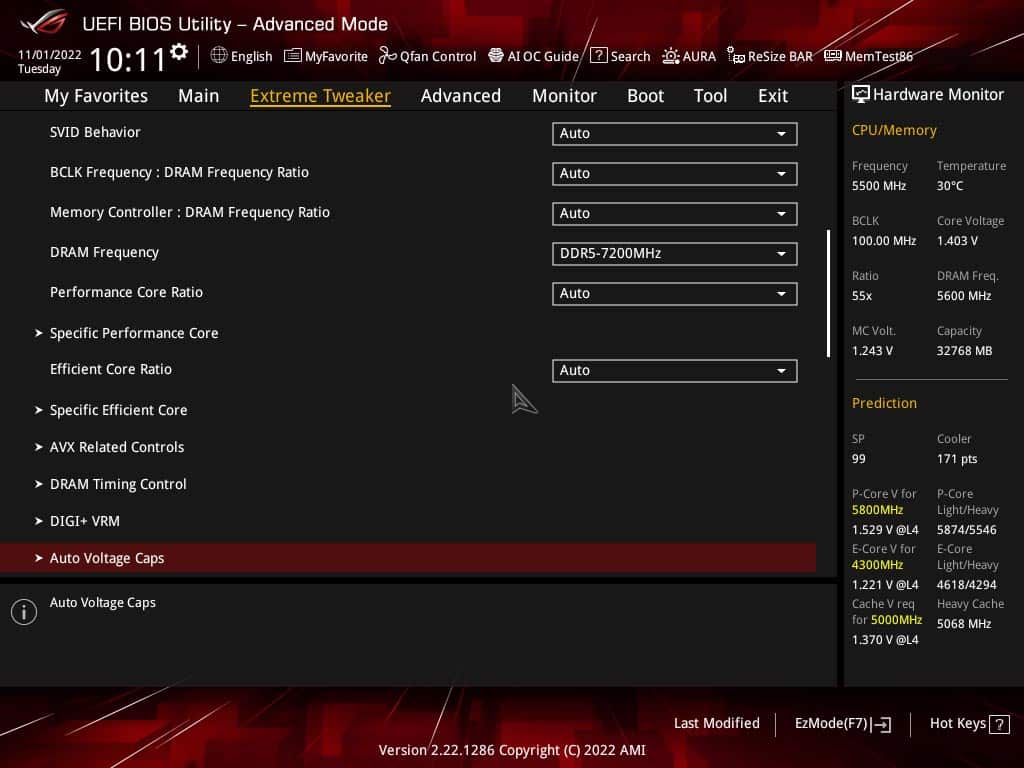
Task: Click Prediction section heading
Action: [x=884, y=403]
